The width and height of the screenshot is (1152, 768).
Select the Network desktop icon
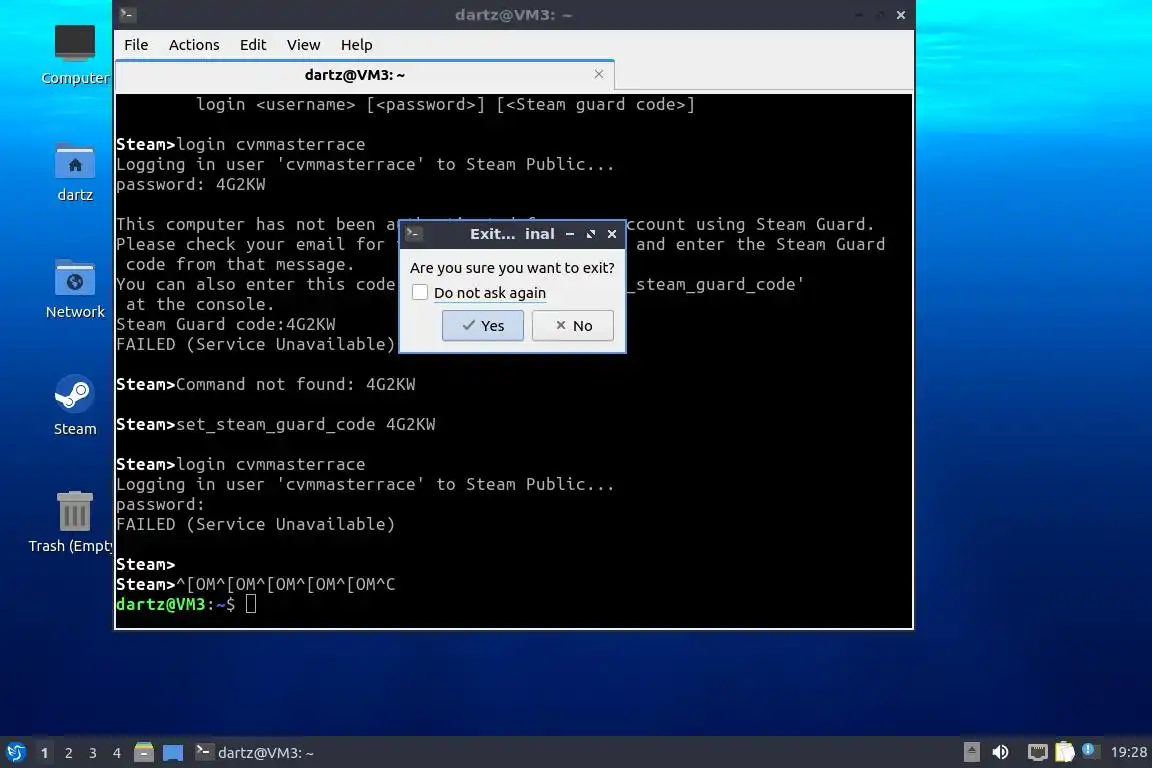[75, 290]
